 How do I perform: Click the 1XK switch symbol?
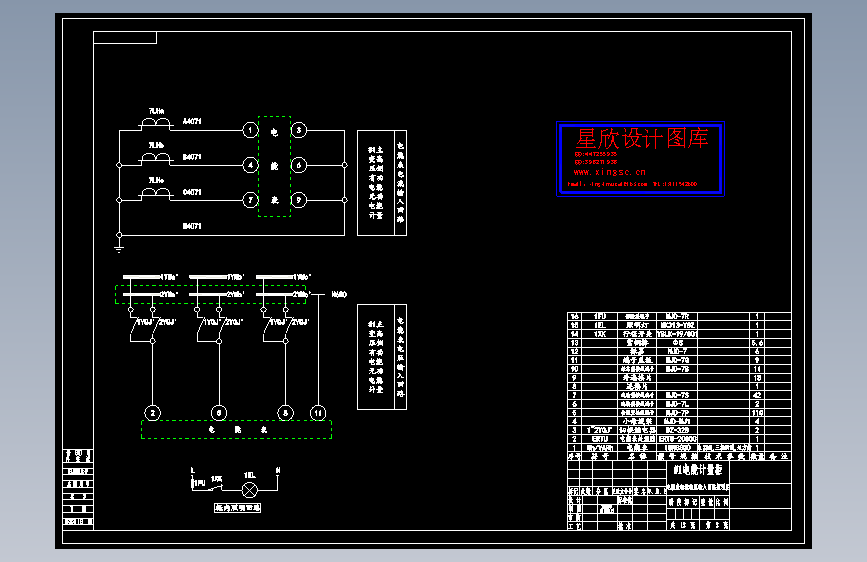217,487
